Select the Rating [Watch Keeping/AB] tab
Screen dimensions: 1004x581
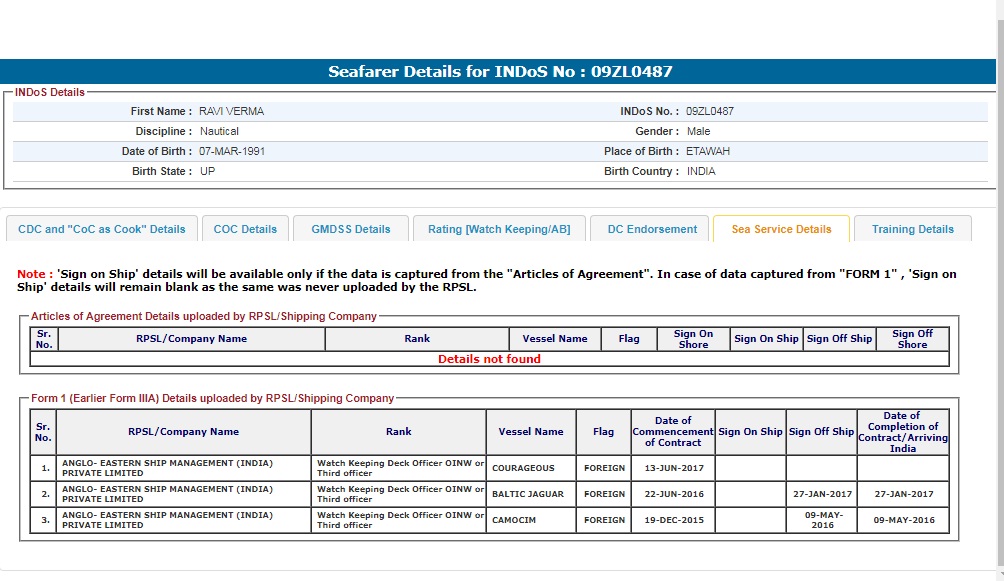[499, 229]
